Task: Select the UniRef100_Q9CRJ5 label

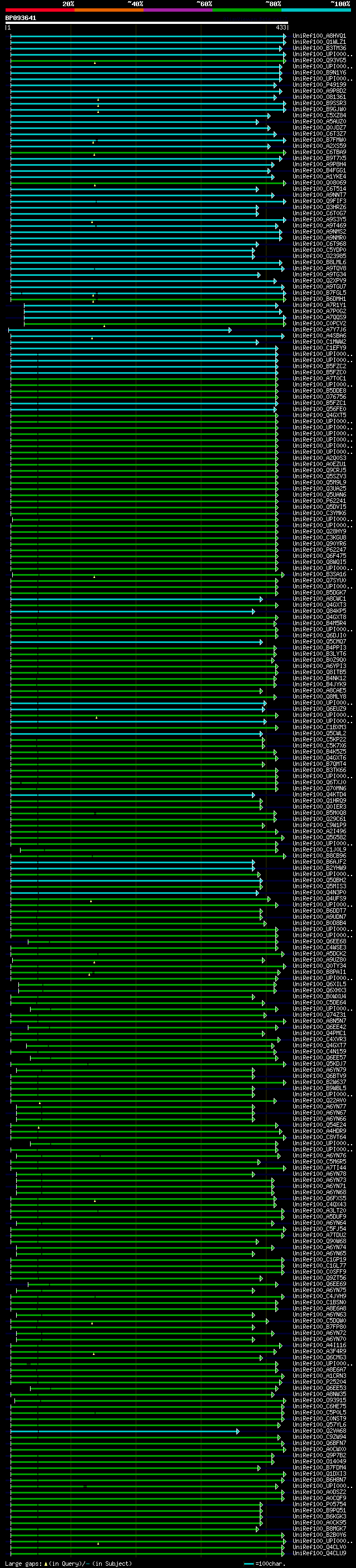Action: (x=319, y=470)
